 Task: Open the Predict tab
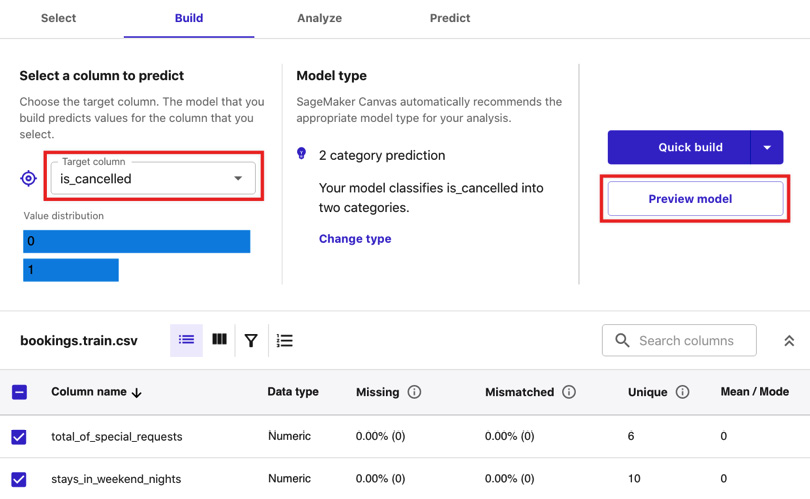point(450,18)
